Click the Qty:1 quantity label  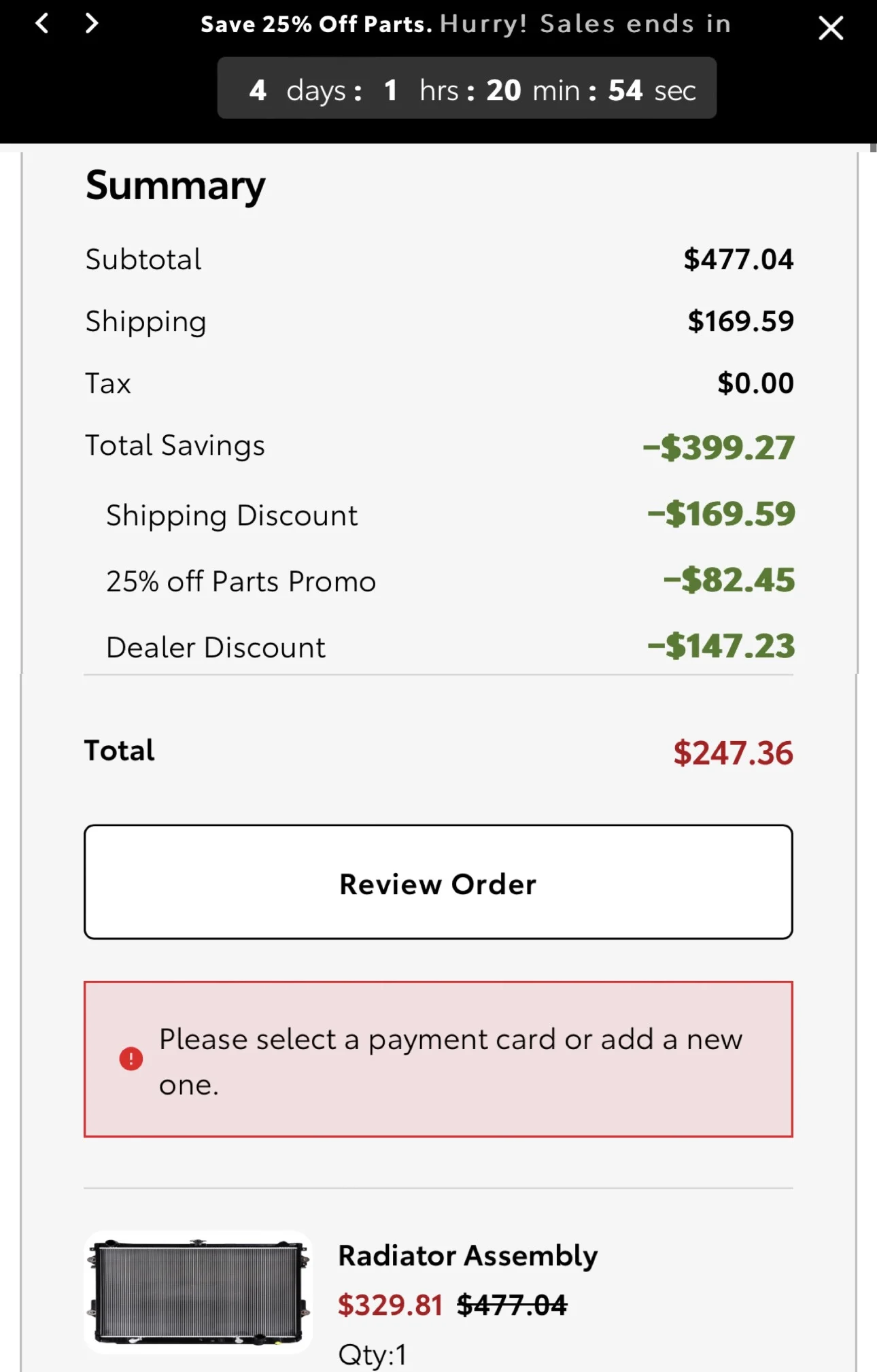(x=373, y=1354)
